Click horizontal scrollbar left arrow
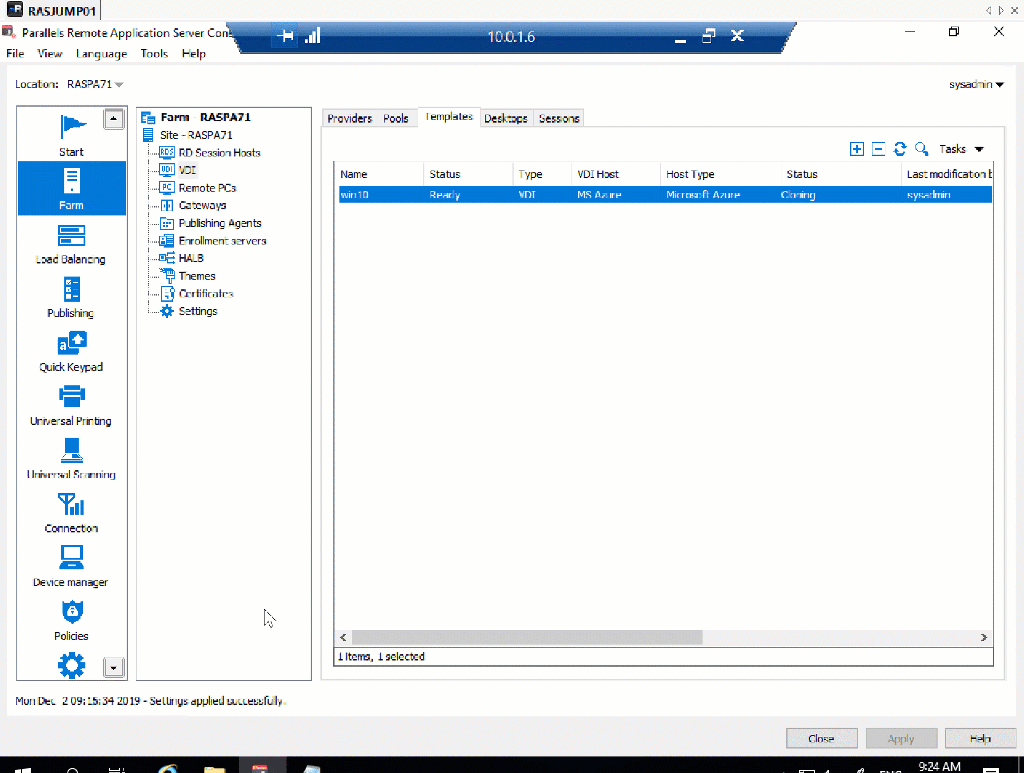The image size is (1024, 773). [343, 637]
